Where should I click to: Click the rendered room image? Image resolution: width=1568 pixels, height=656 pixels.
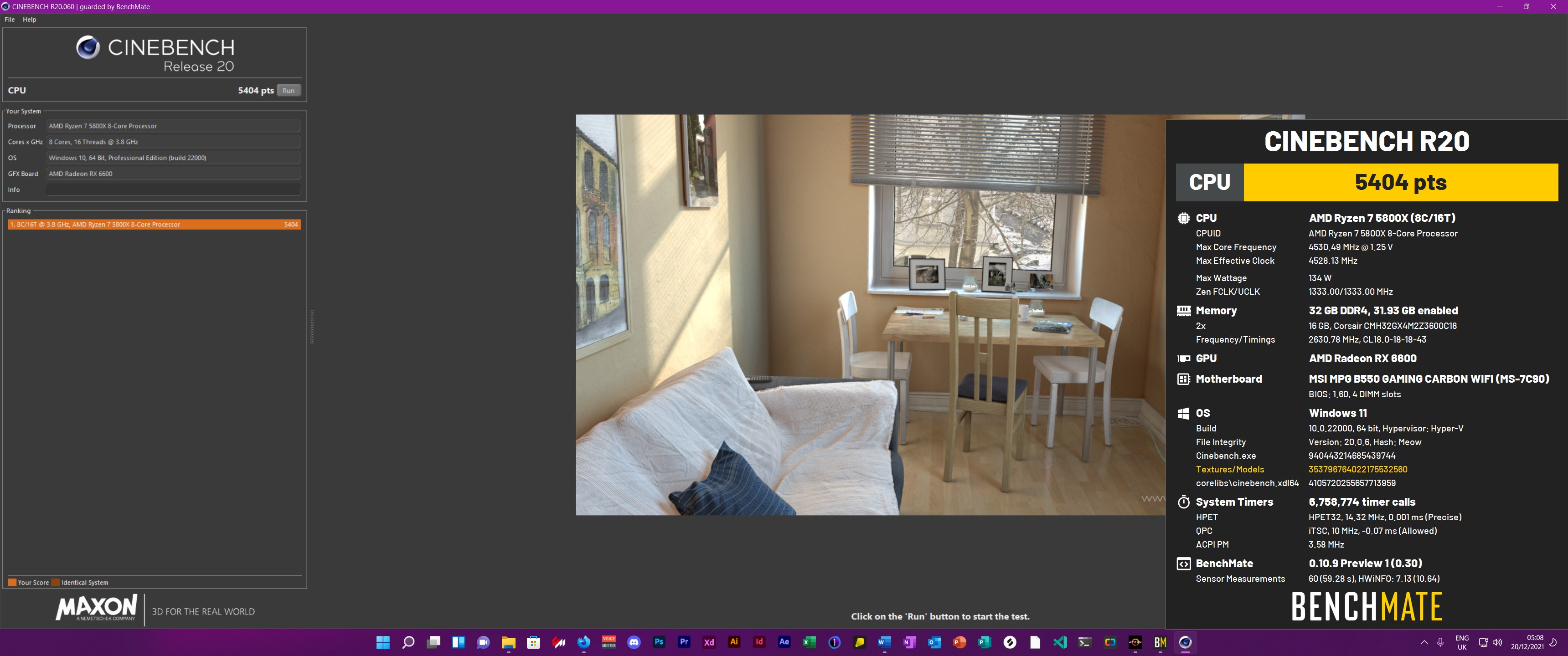[x=871, y=315]
